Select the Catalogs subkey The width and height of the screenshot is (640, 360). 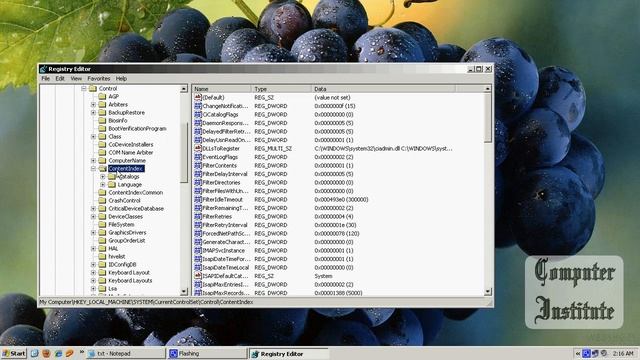tap(129, 177)
